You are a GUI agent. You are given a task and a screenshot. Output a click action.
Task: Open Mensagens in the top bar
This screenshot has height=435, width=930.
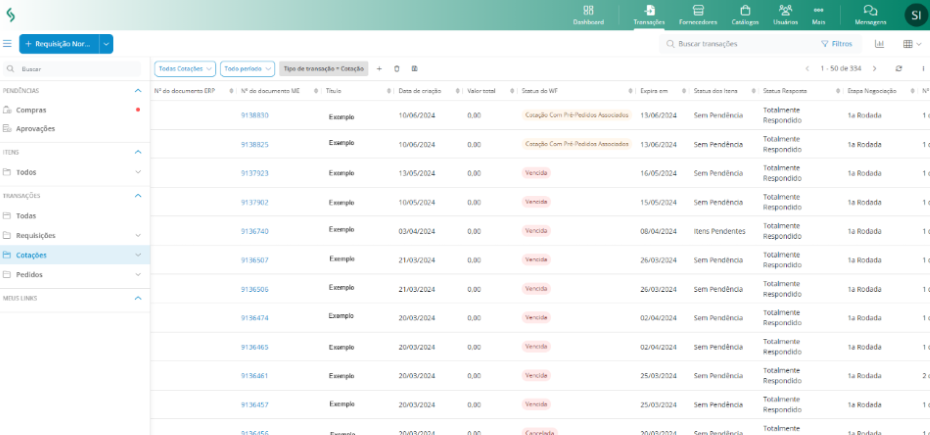(x=870, y=14)
